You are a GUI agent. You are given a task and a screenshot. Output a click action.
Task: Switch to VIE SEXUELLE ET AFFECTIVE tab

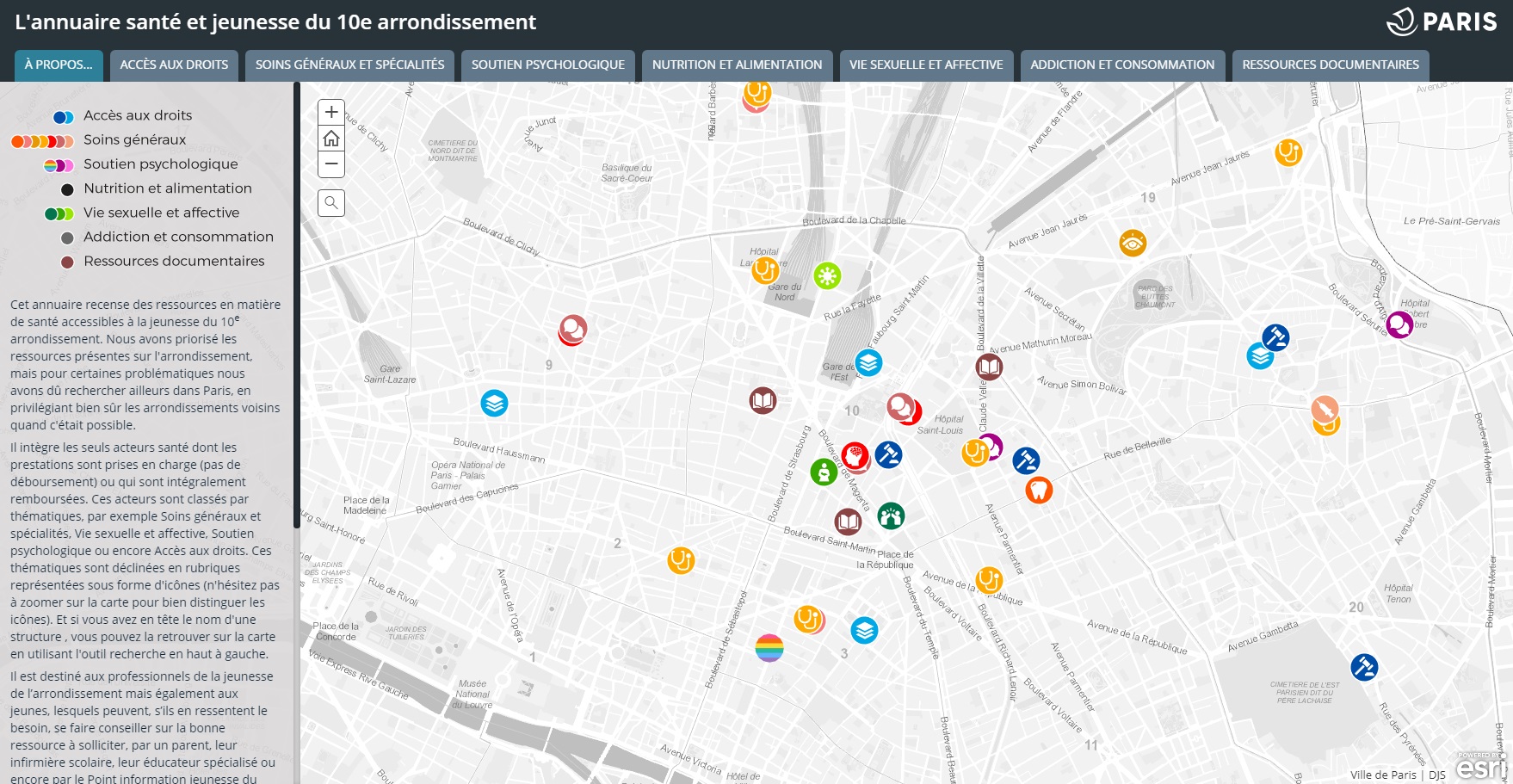click(x=926, y=65)
